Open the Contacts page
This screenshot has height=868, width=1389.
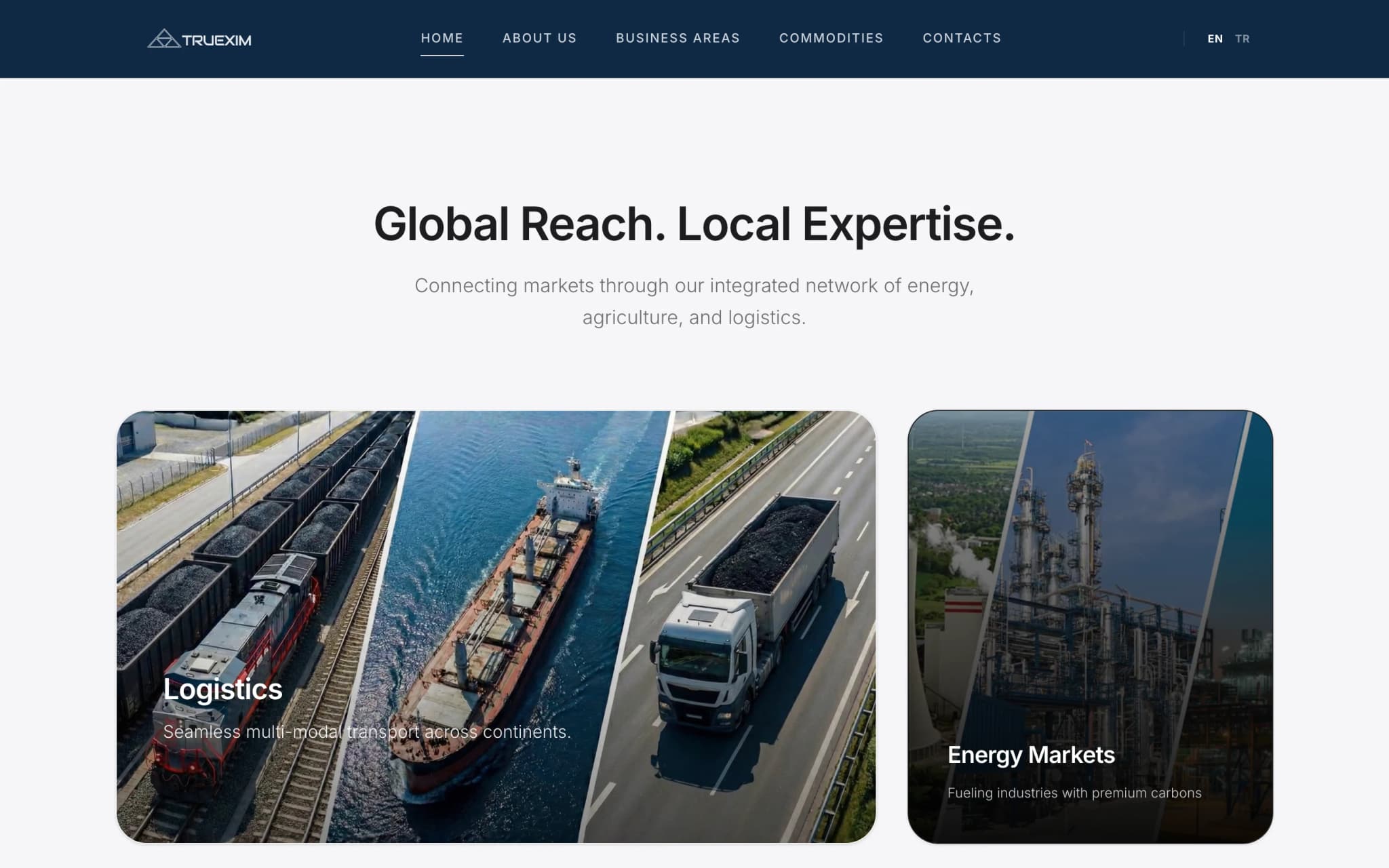point(962,38)
